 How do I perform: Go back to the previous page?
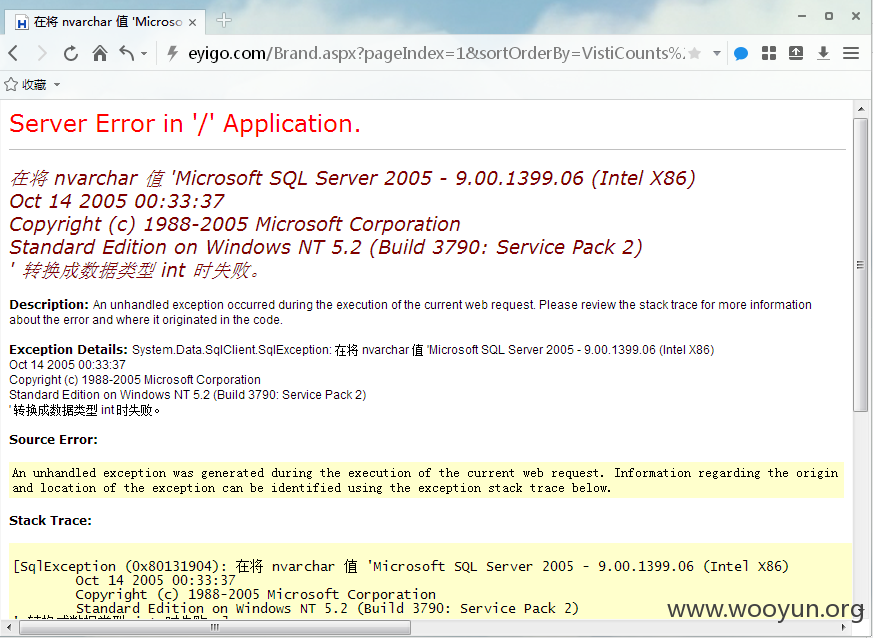(x=14, y=53)
